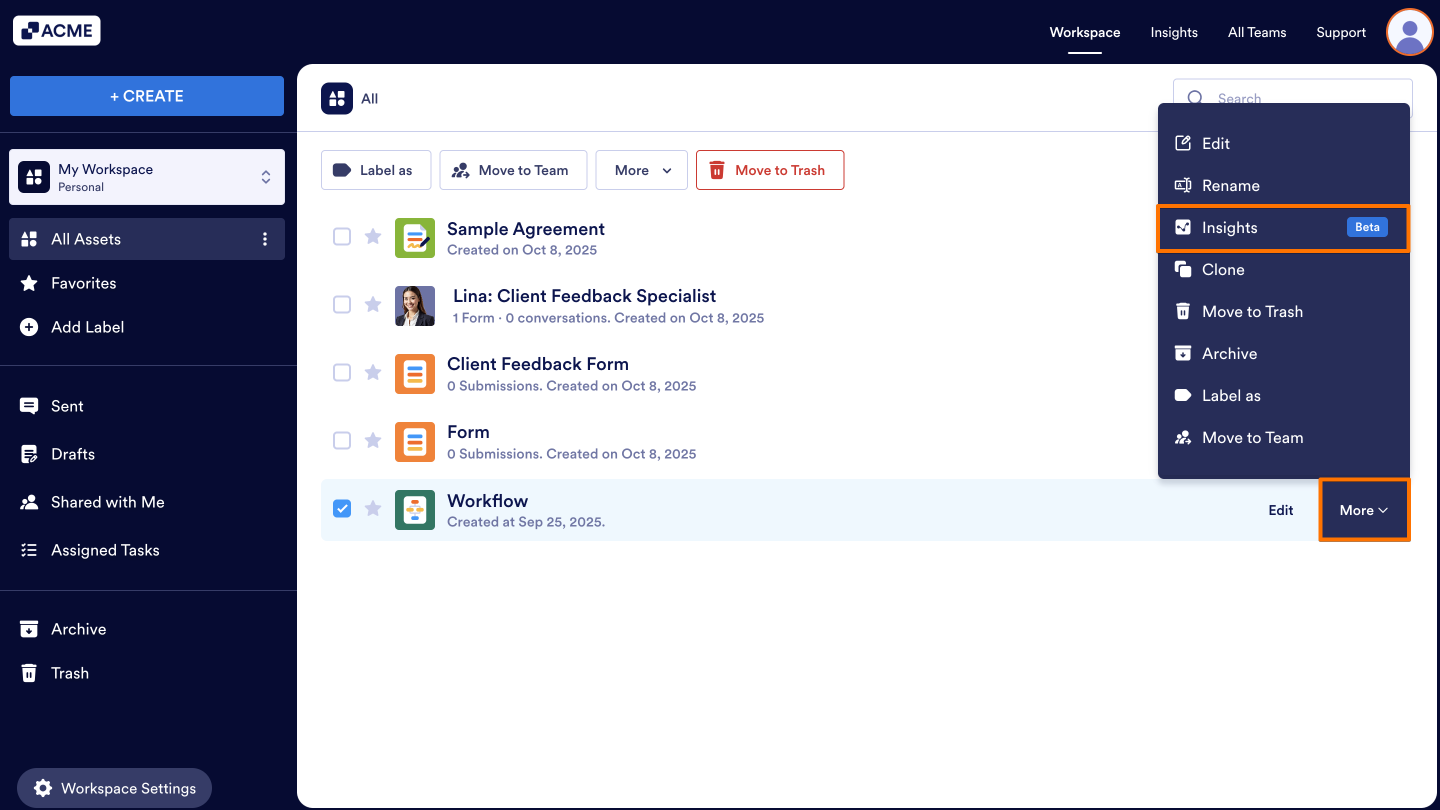This screenshot has width=1440, height=810.
Task: Open Drafts from the sidebar
Action: (72, 454)
